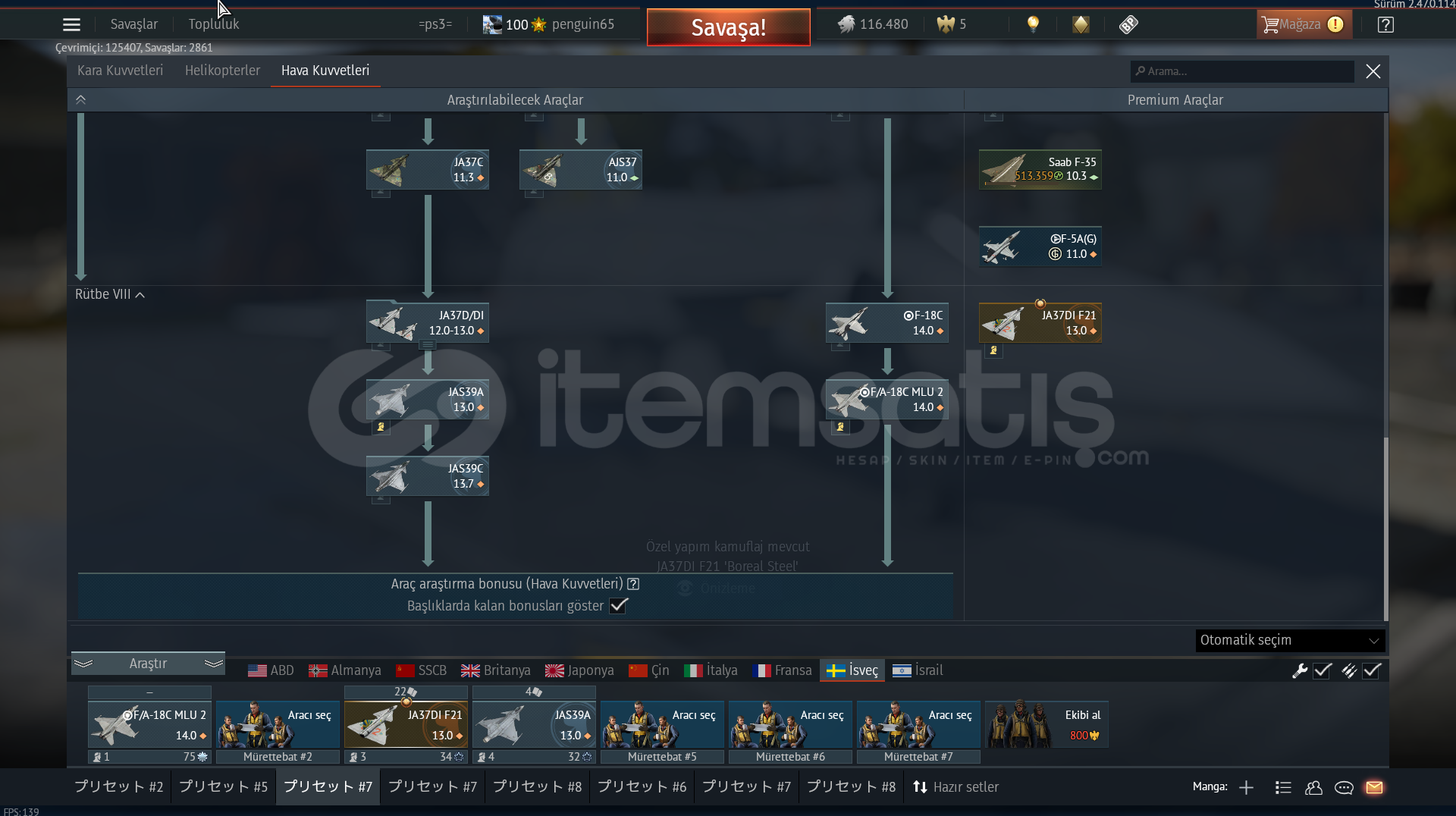1456x816 pixels.
Task: Click the red Savaşa! battle button
Action: (x=729, y=27)
